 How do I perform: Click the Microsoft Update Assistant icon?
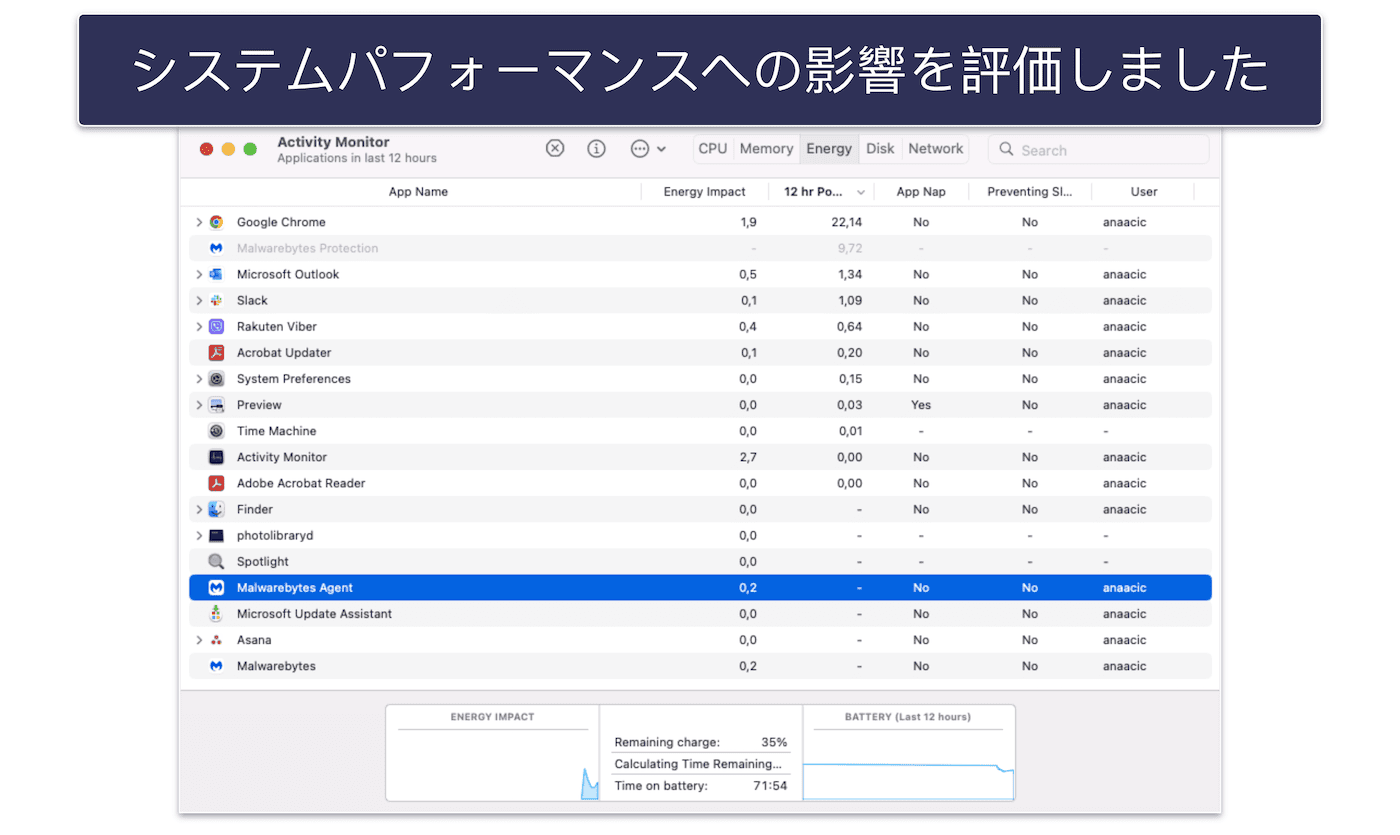[x=216, y=614]
